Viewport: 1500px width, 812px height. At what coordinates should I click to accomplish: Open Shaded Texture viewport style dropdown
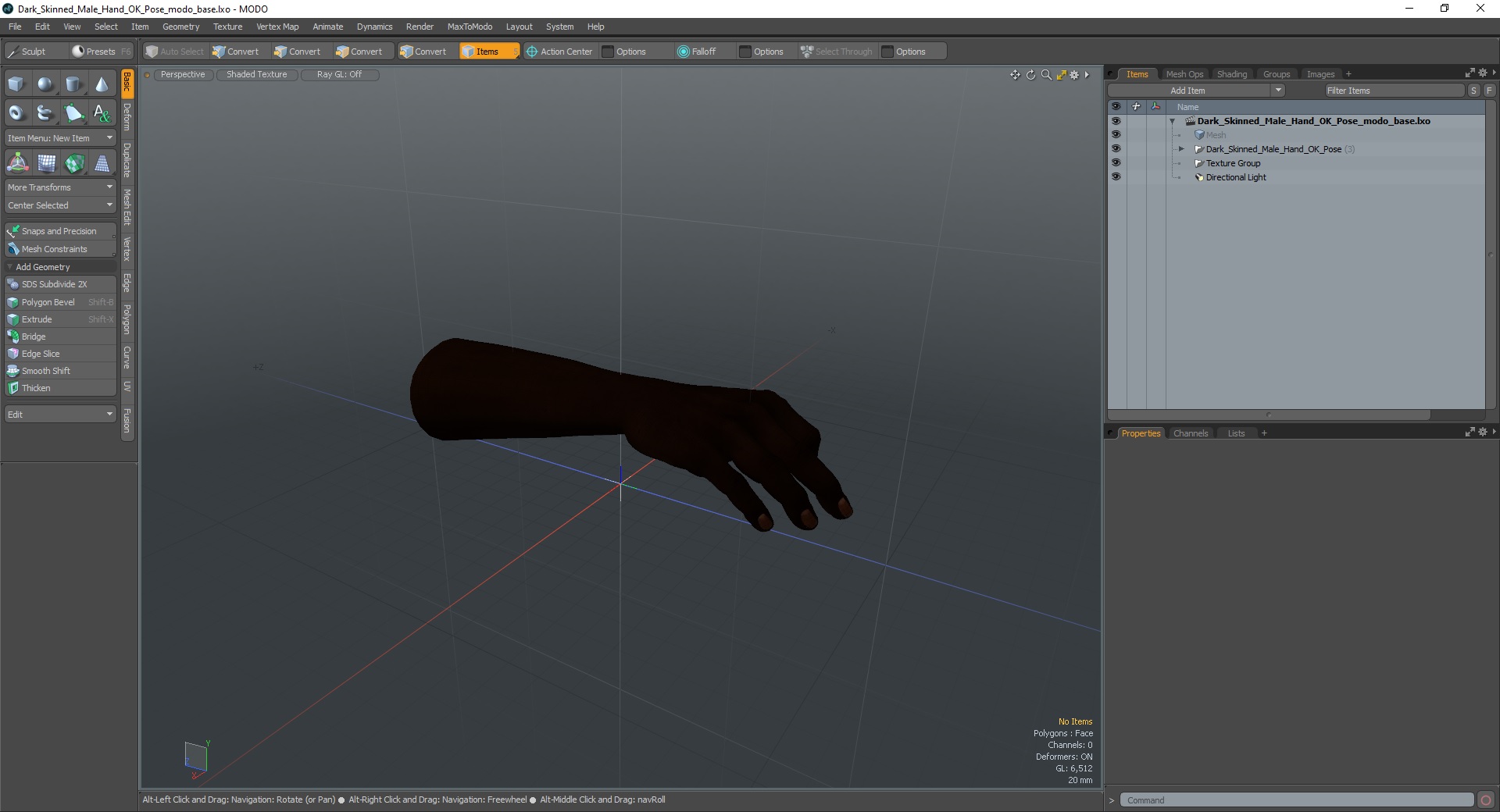pos(257,75)
